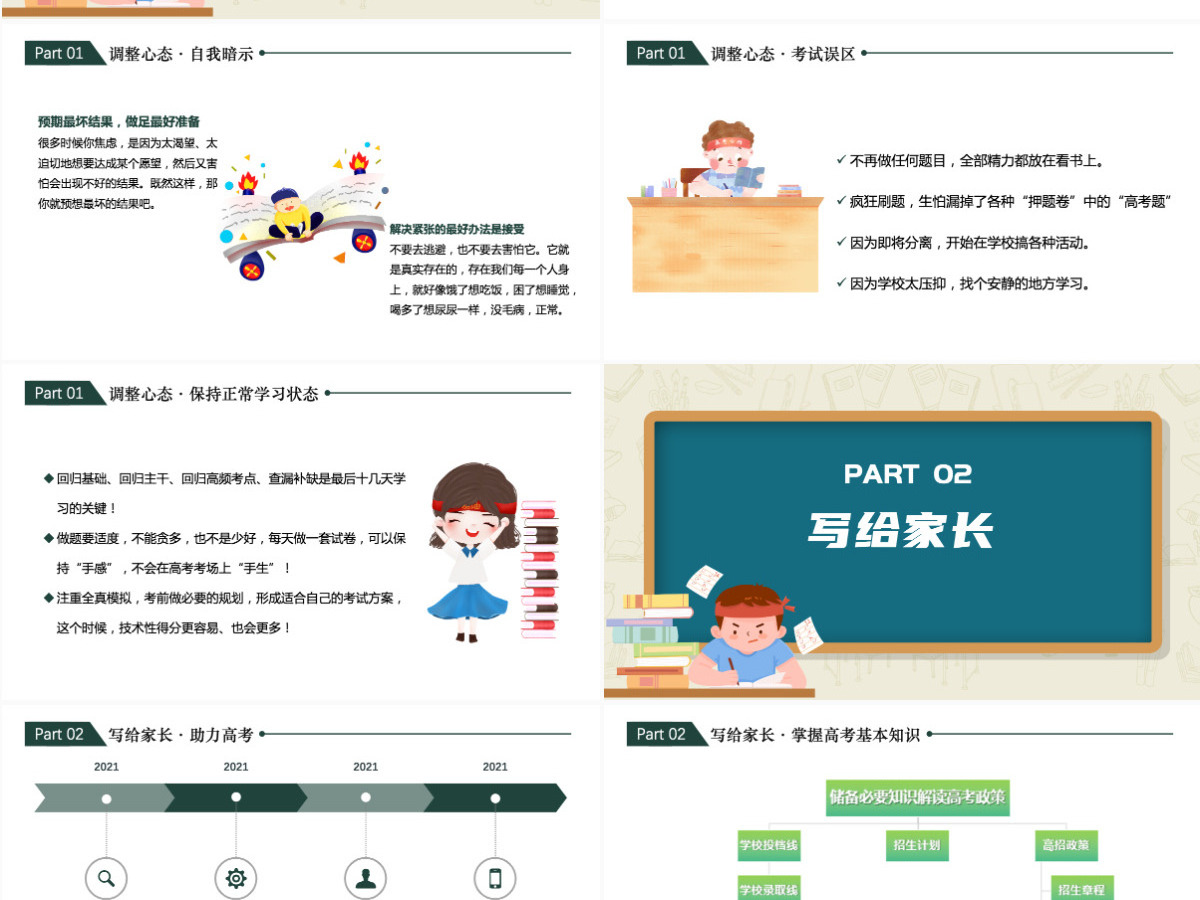The image size is (1200, 900).
Task: Click the text line starting 回归基础
Action: [x=231, y=479]
